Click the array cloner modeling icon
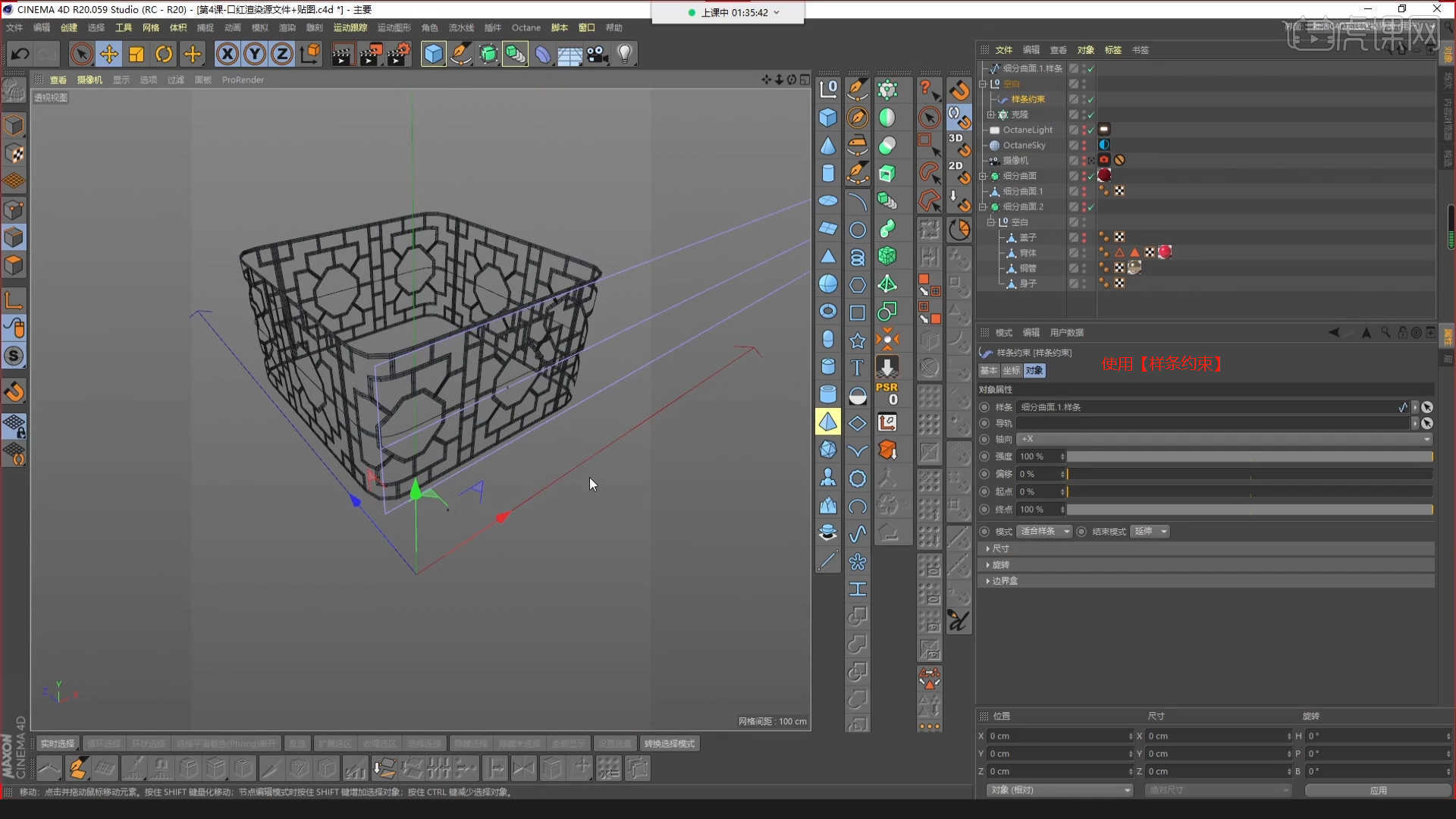Image resolution: width=1456 pixels, height=819 pixels. [x=515, y=54]
